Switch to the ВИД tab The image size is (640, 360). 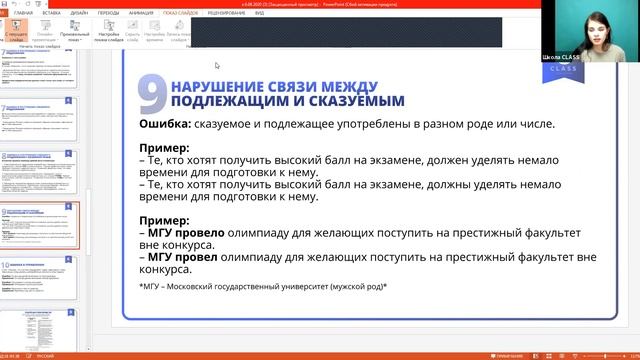pos(260,13)
